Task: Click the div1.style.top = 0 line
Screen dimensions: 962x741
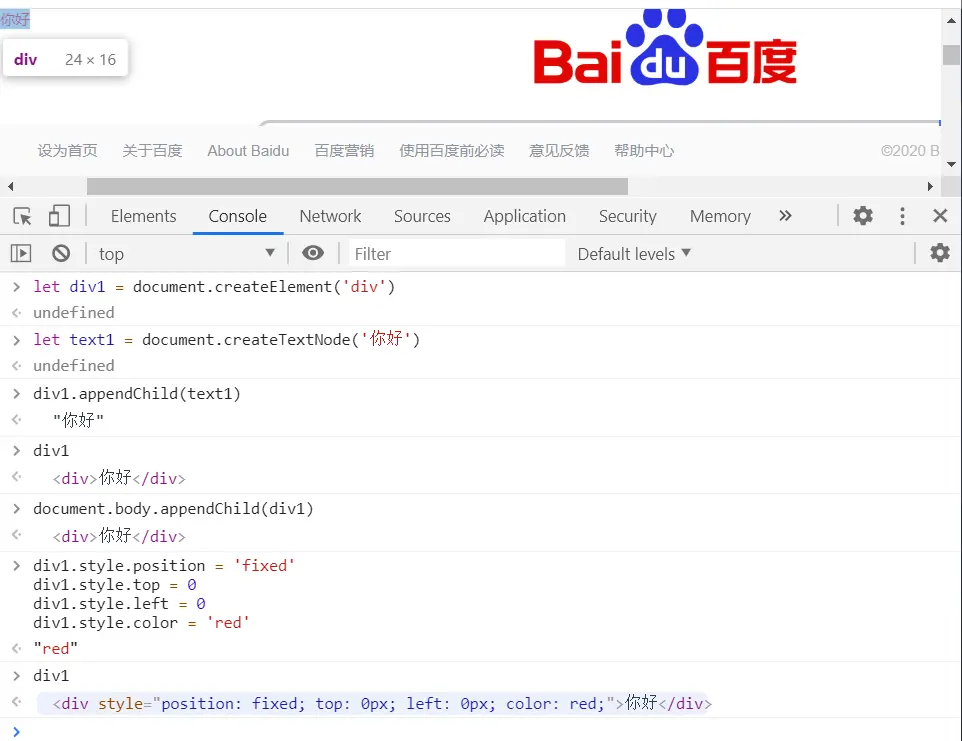Action: click(115, 585)
